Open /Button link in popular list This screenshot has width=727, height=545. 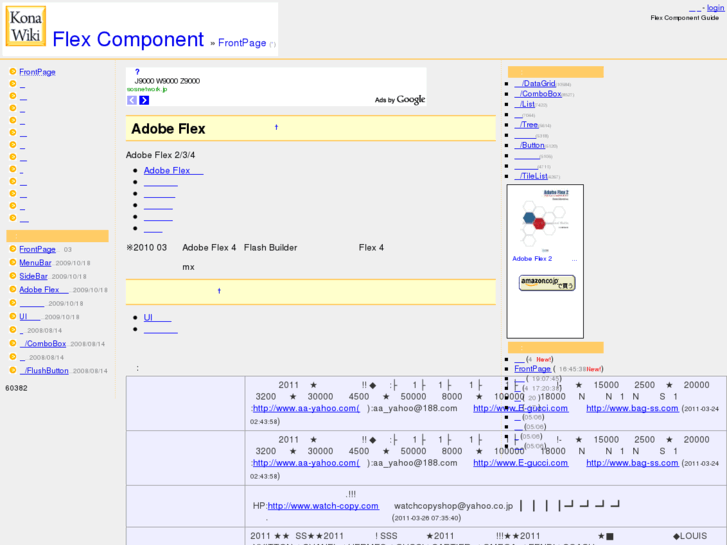point(529,145)
